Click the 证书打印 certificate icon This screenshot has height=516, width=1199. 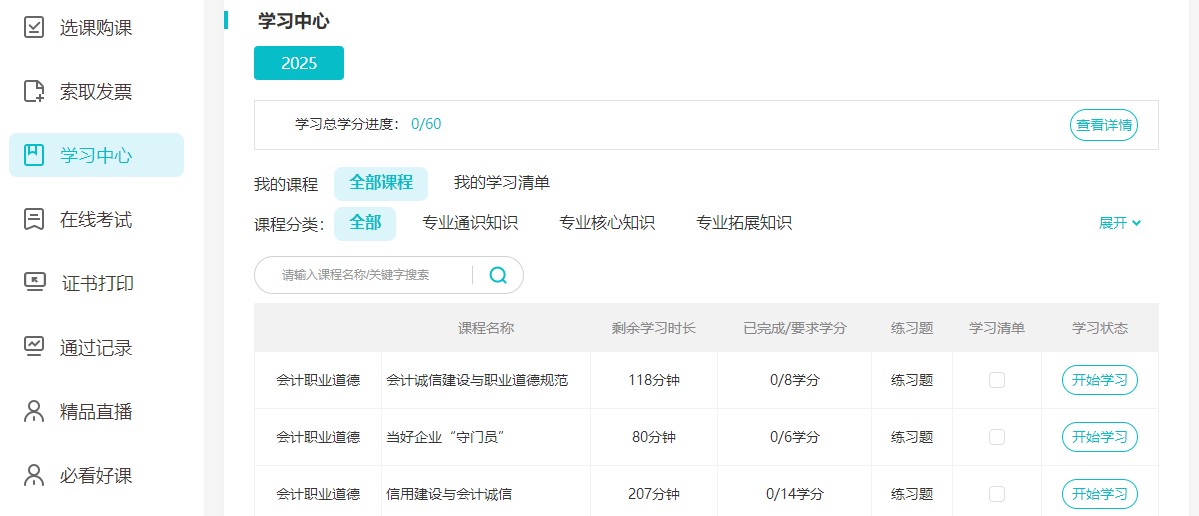[x=34, y=283]
